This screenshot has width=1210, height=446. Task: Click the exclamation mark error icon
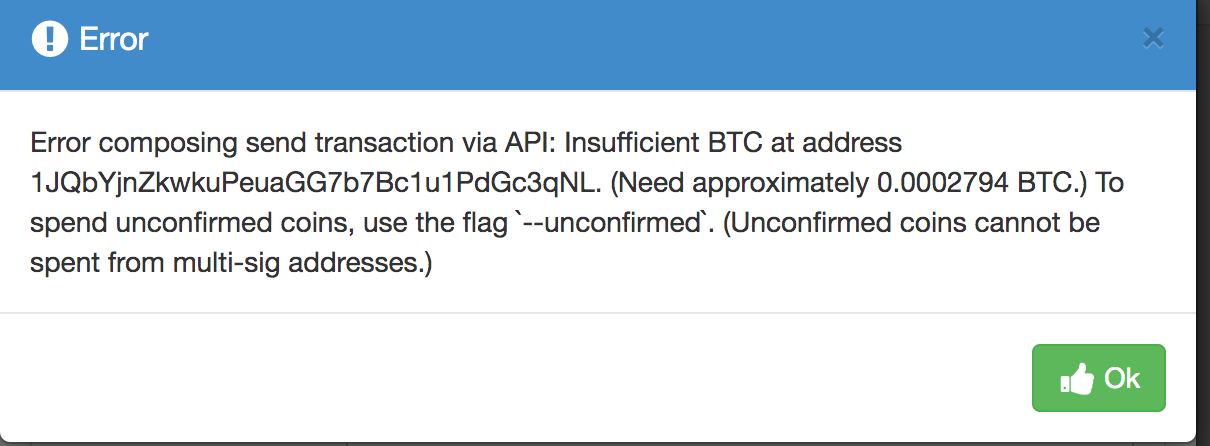point(49,40)
